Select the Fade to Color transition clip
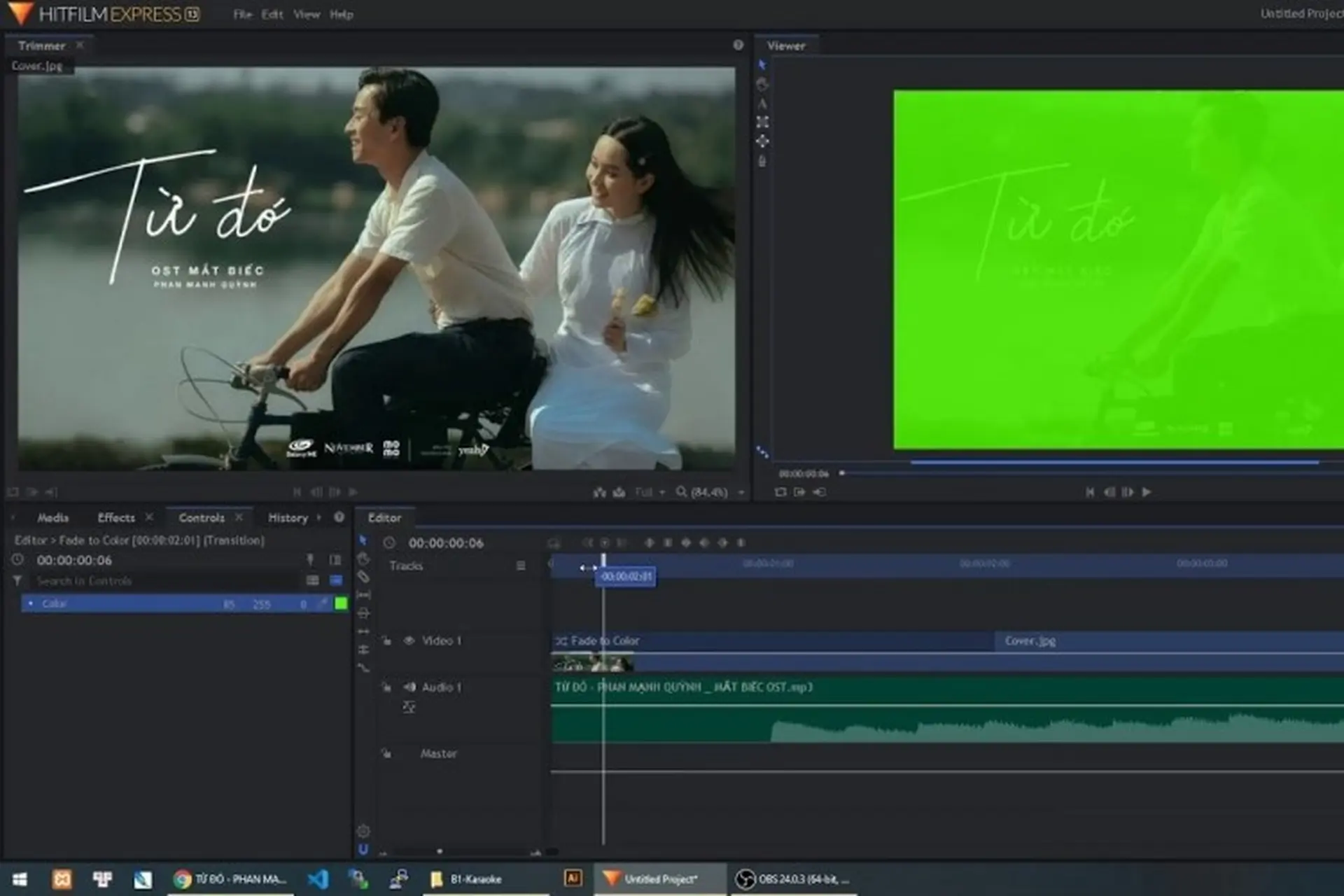 tap(773, 640)
